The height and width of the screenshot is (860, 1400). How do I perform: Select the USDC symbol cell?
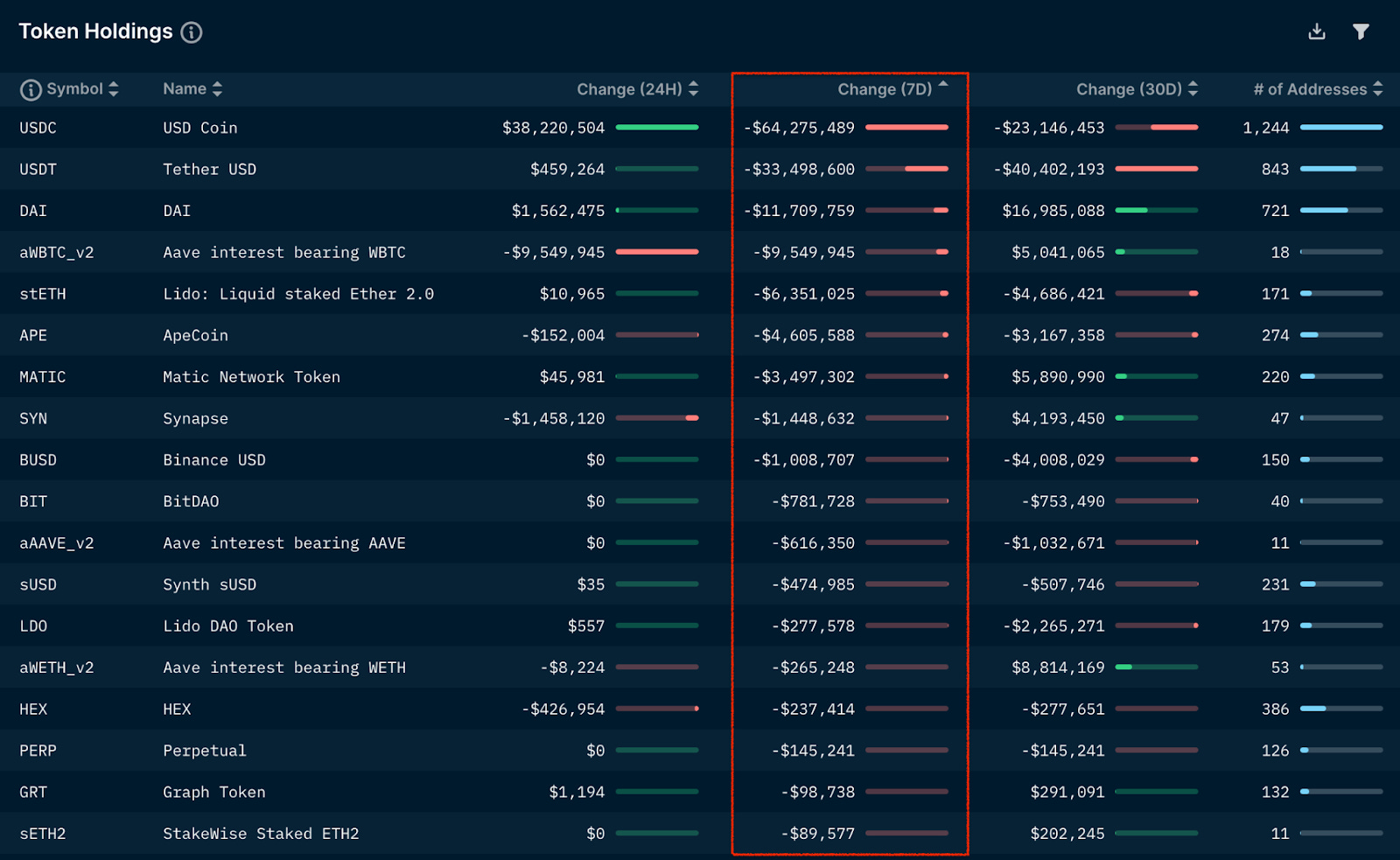tap(38, 128)
